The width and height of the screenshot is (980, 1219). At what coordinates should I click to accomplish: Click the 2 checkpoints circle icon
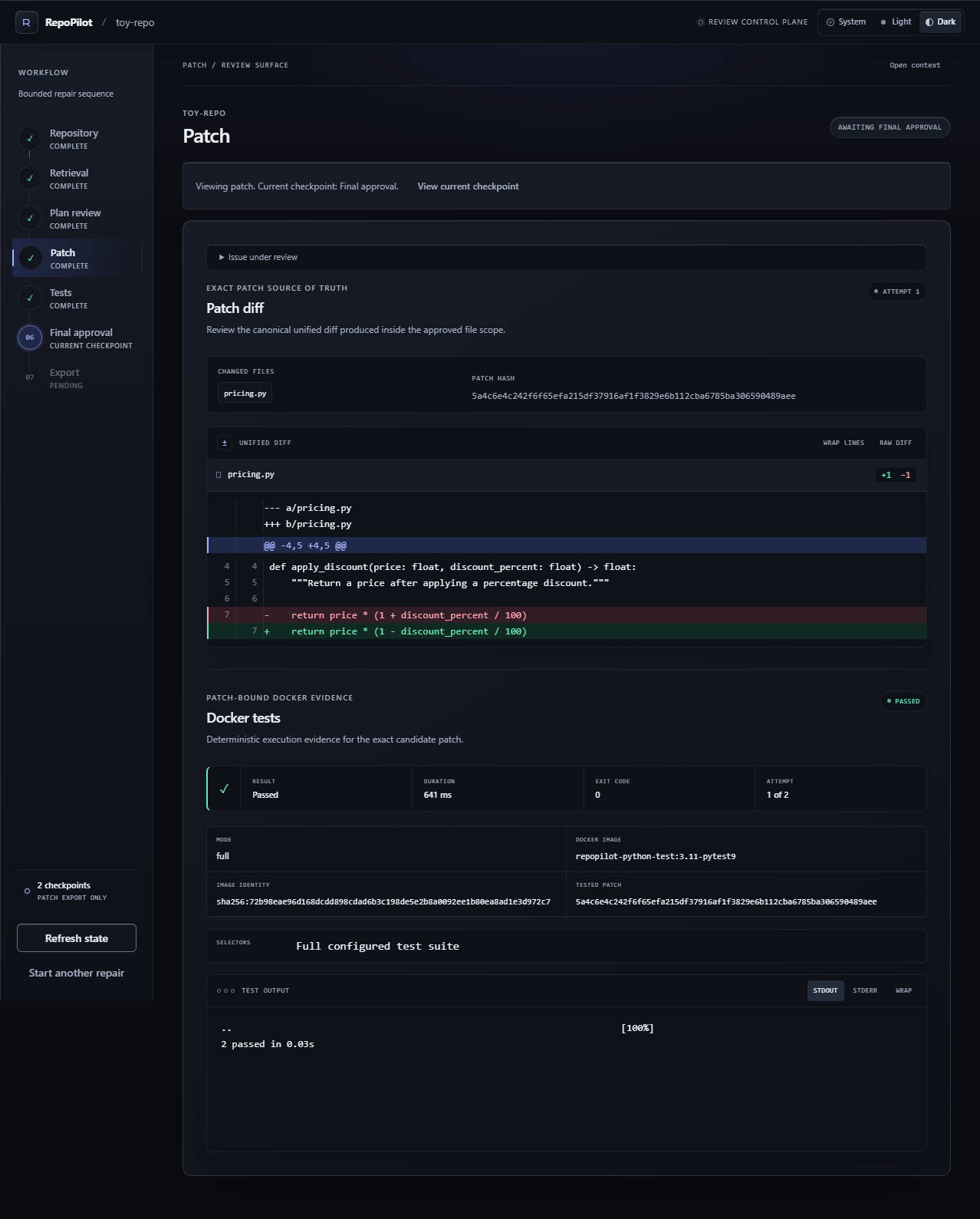(x=28, y=891)
